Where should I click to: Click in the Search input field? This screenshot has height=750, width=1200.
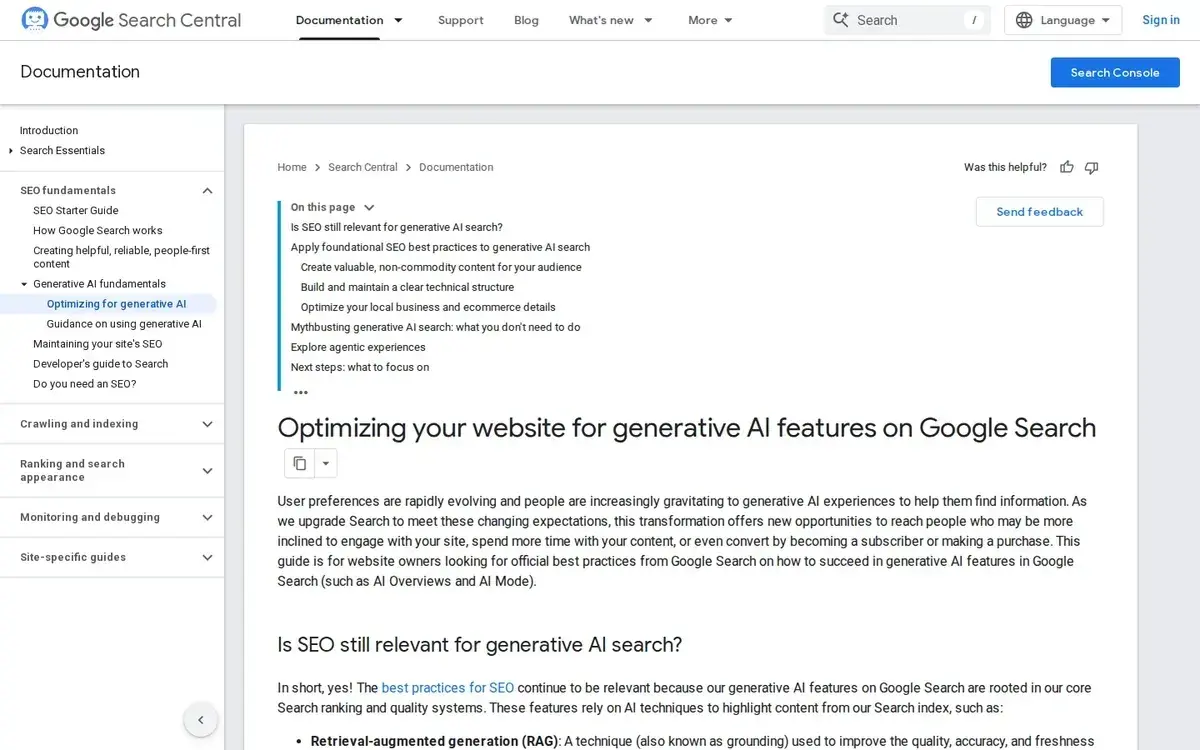[x=905, y=20]
